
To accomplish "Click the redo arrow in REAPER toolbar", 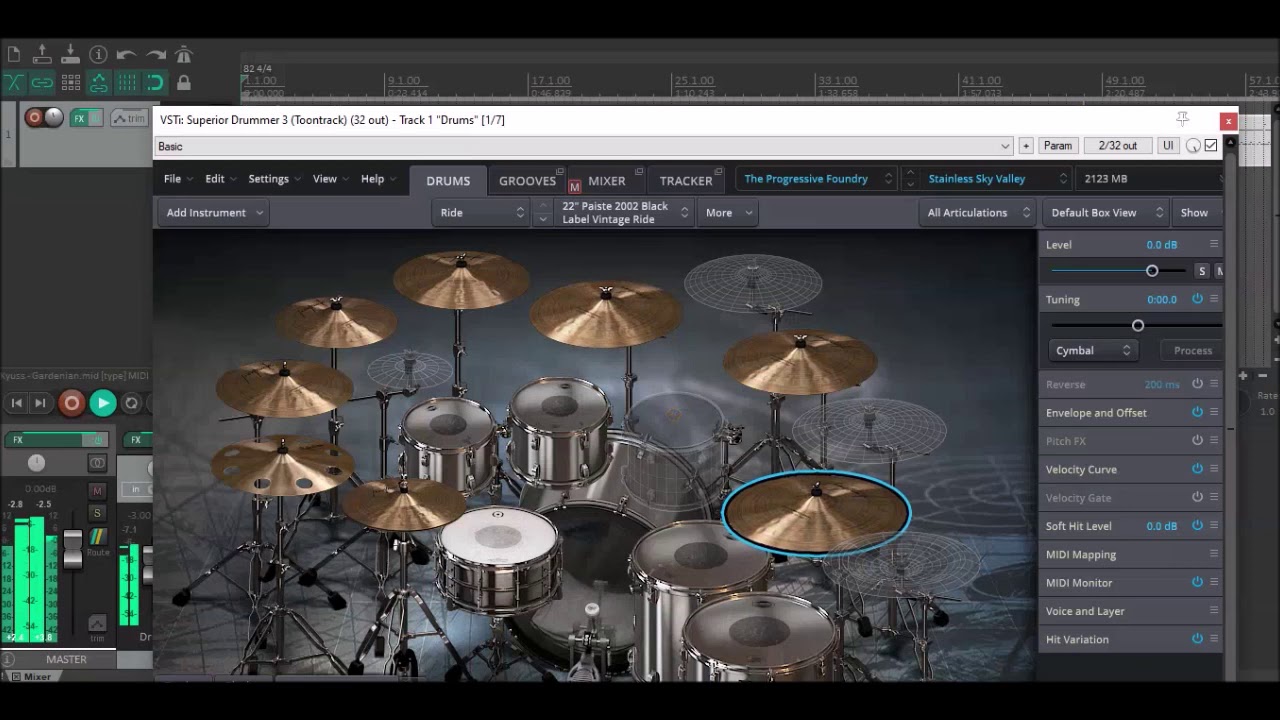I will (x=155, y=54).
